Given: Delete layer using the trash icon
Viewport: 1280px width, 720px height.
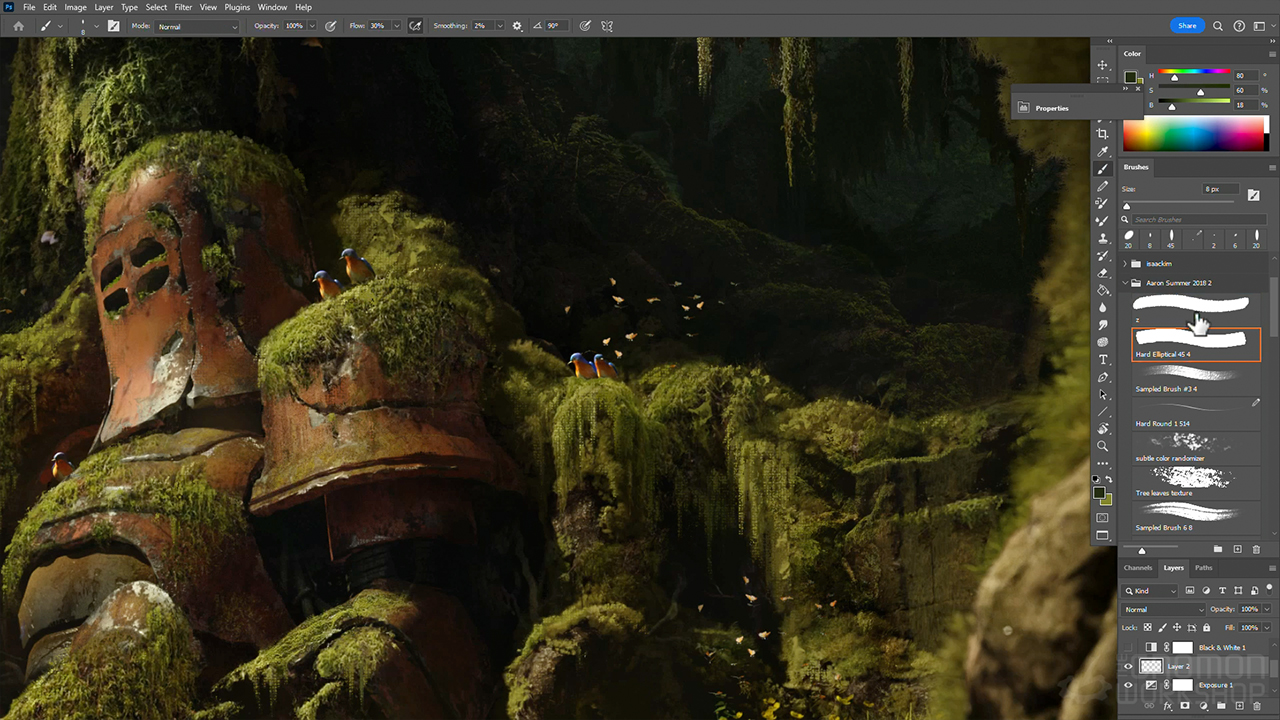Looking at the screenshot, I should [1257, 706].
